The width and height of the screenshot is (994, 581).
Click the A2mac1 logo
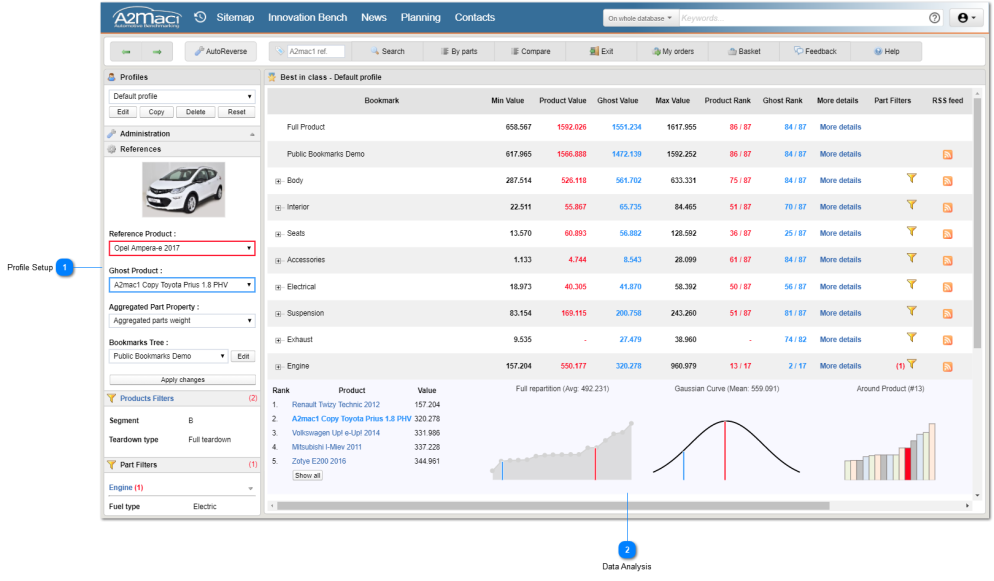coord(147,18)
